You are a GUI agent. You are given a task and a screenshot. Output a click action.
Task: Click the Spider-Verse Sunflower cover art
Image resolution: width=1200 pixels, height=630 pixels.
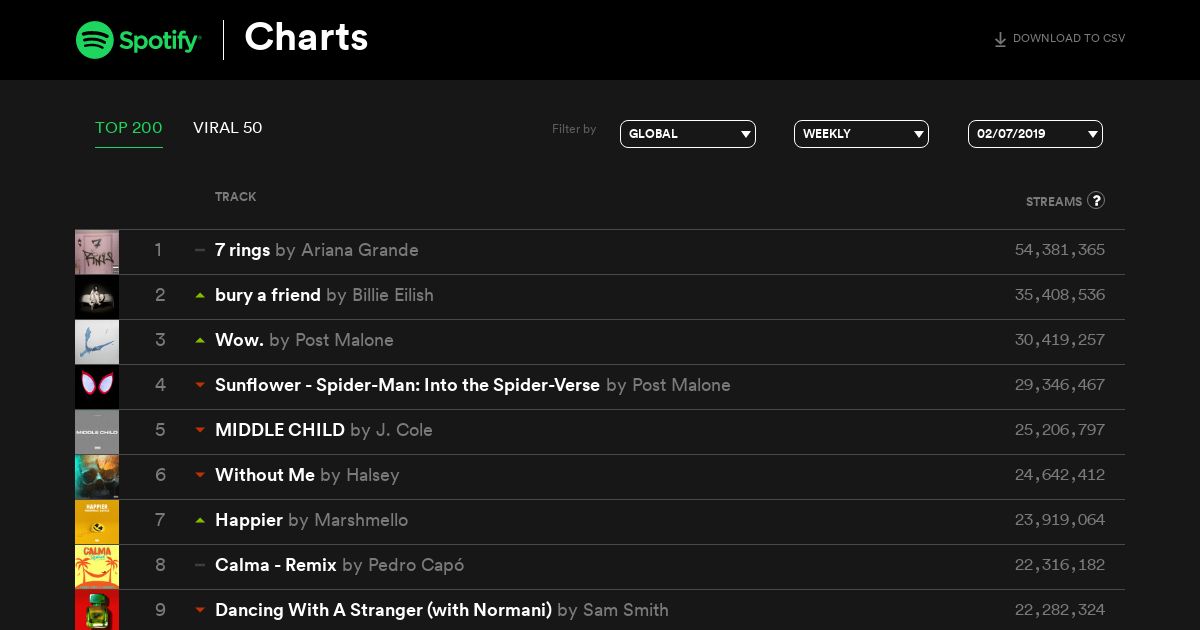(97, 387)
